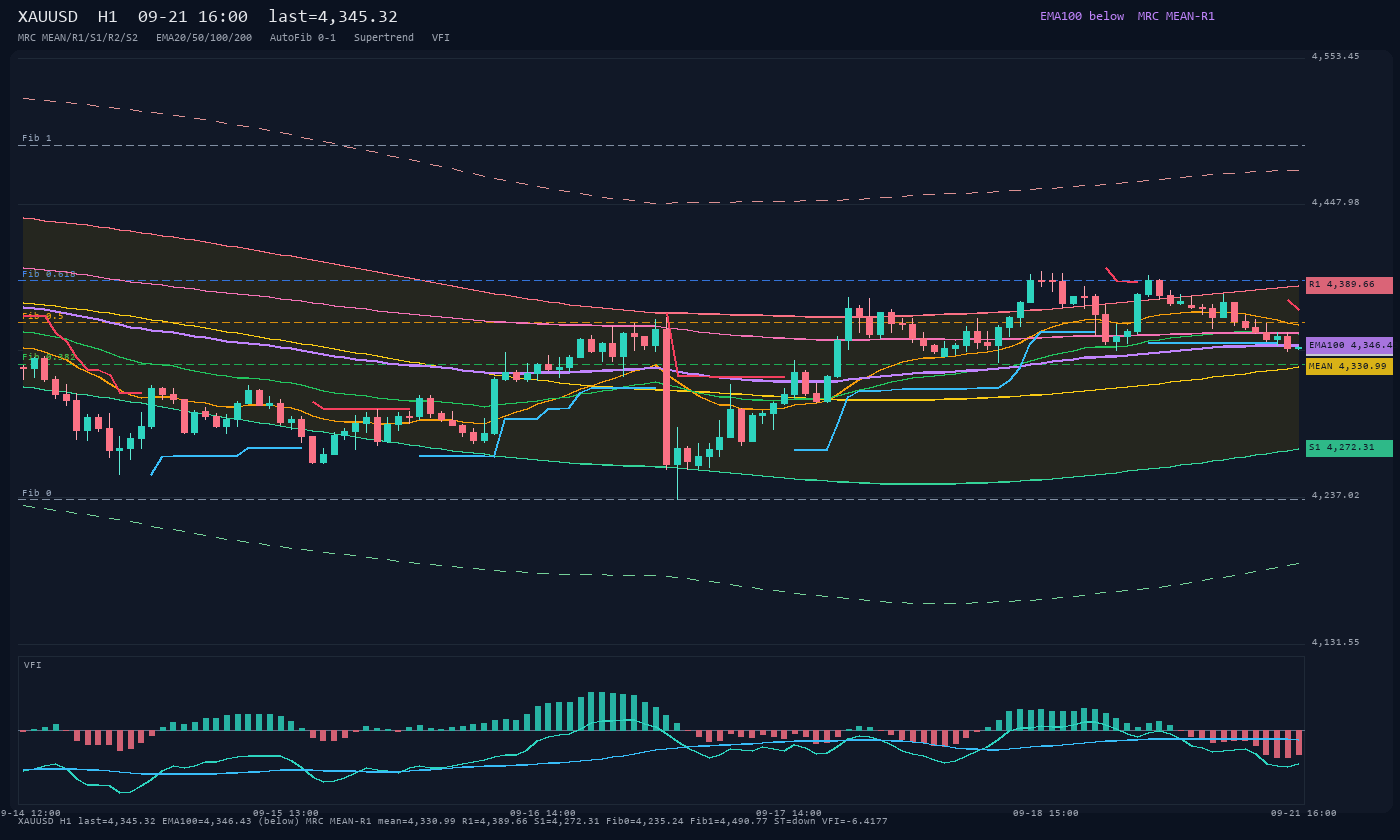Select the 09-15 13:00 time axis label

(x=286, y=813)
